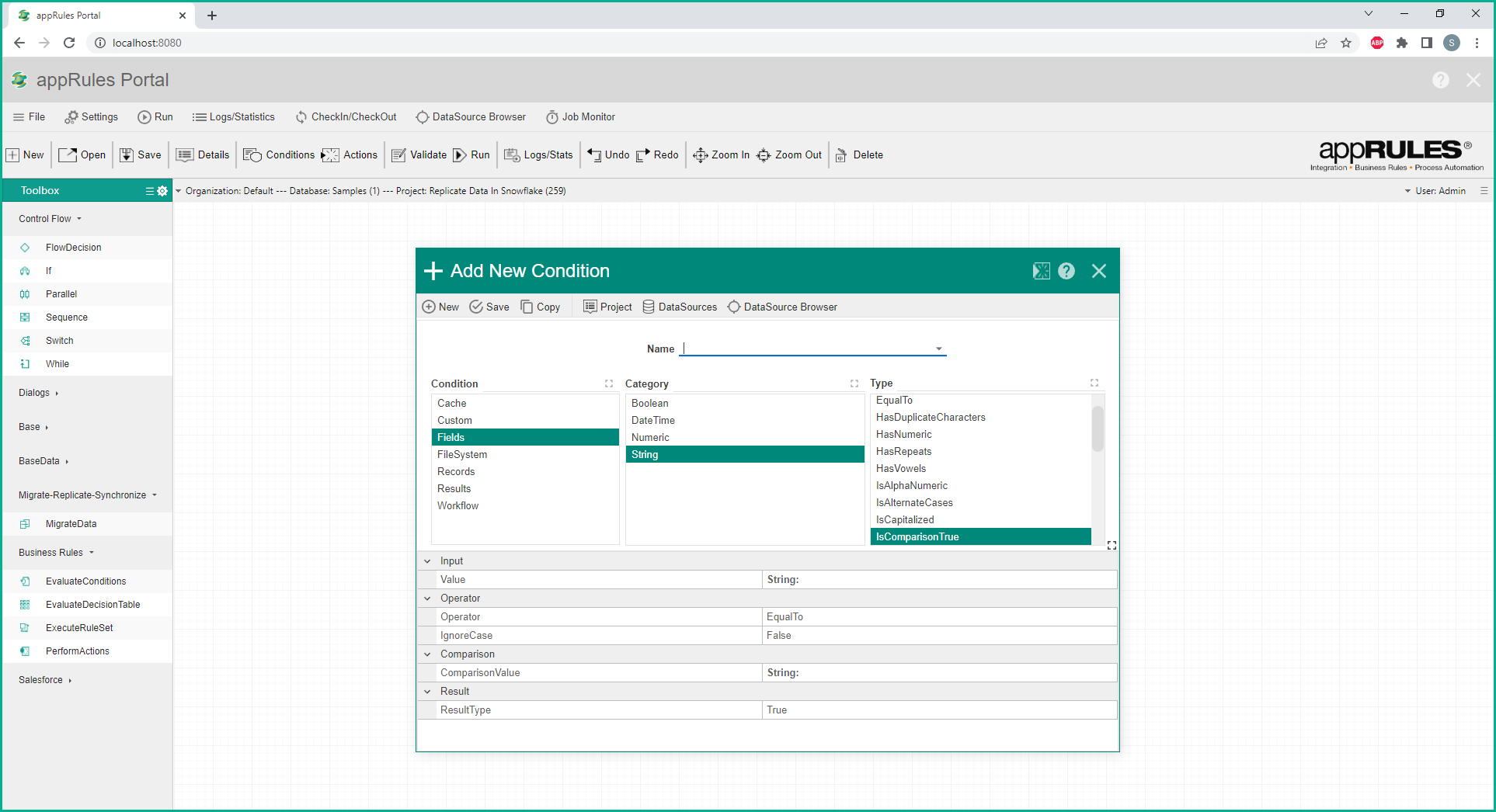Screen dimensions: 1496x812
Task: Click the Toolbox settings gear icon
Action: coord(162,191)
